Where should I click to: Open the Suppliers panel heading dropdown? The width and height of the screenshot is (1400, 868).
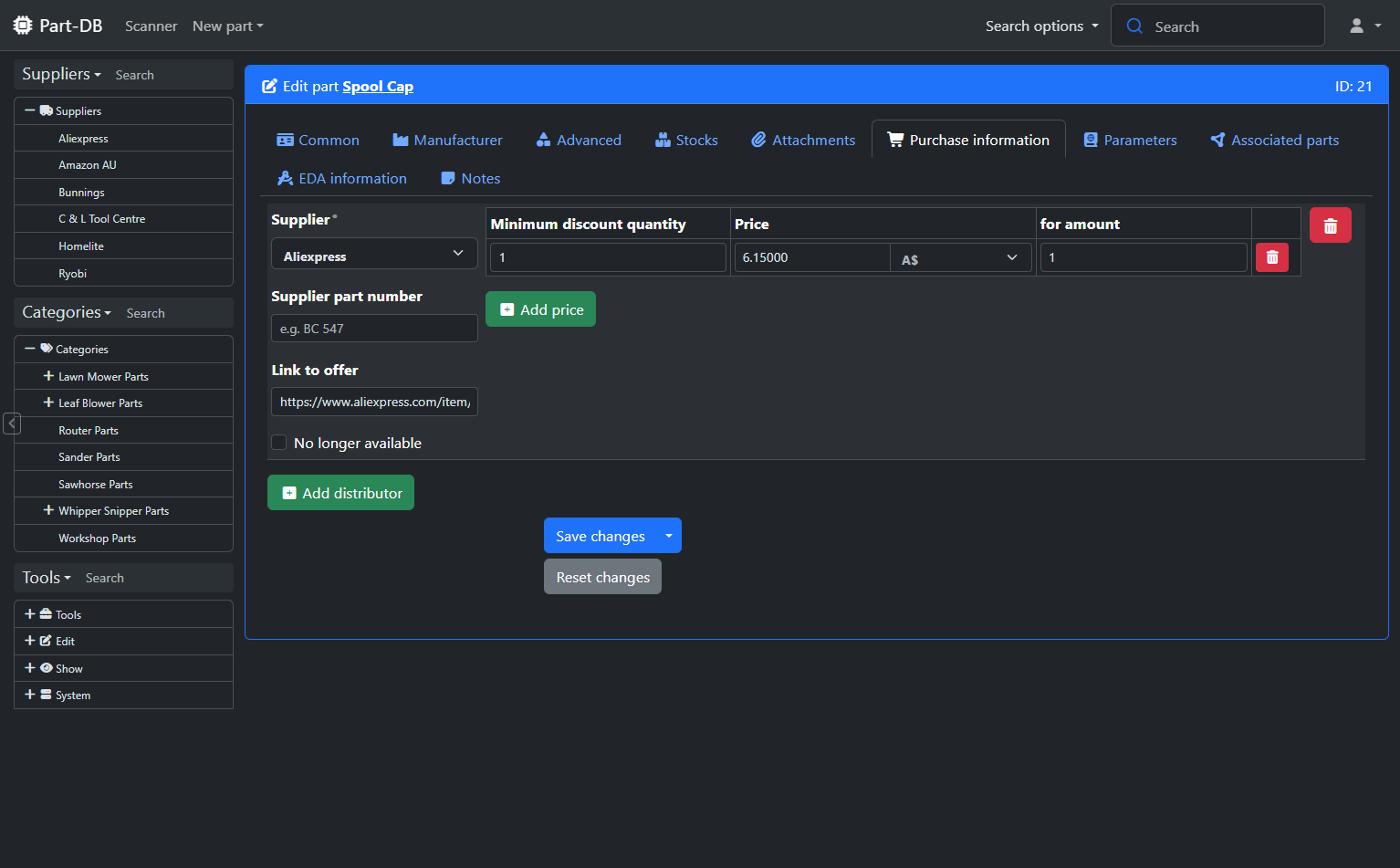61,74
